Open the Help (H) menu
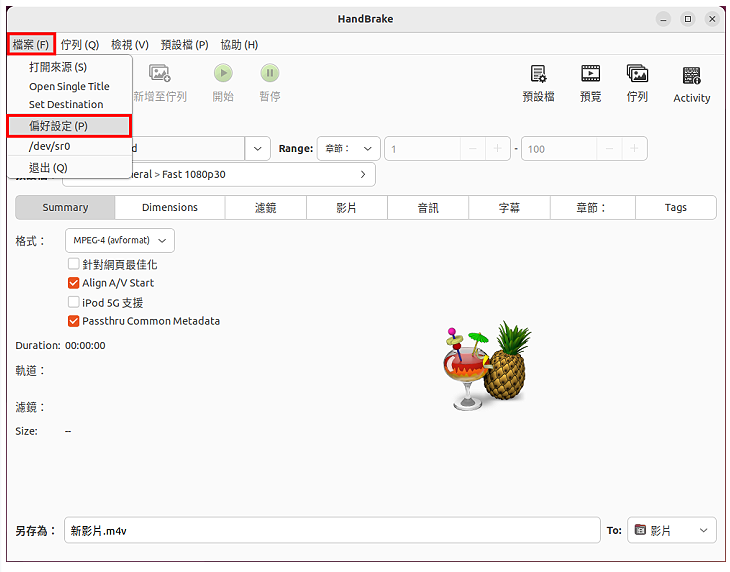This screenshot has width=730, height=572. coord(239,45)
